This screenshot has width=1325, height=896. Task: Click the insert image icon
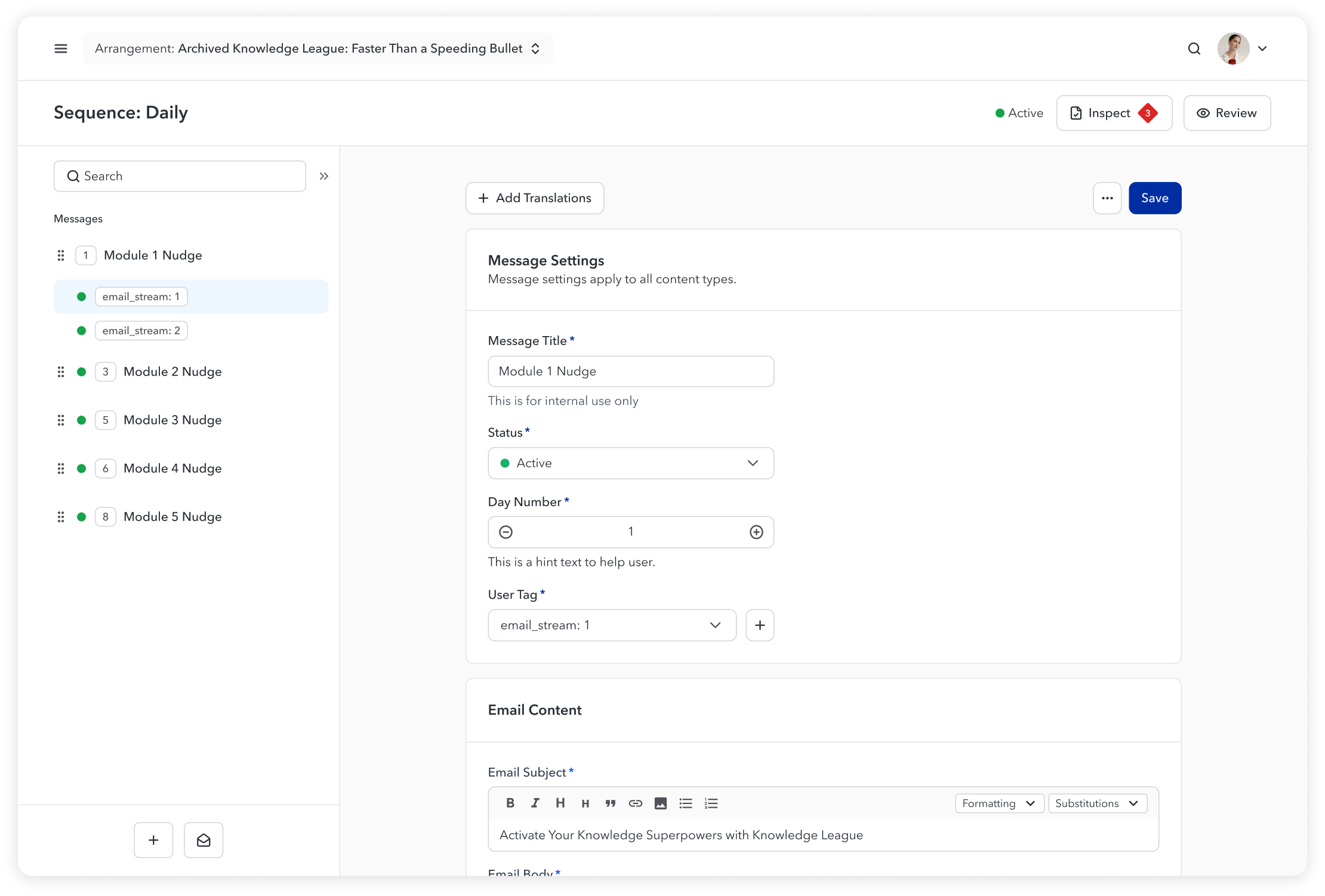pyautogui.click(x=660, y=803)
